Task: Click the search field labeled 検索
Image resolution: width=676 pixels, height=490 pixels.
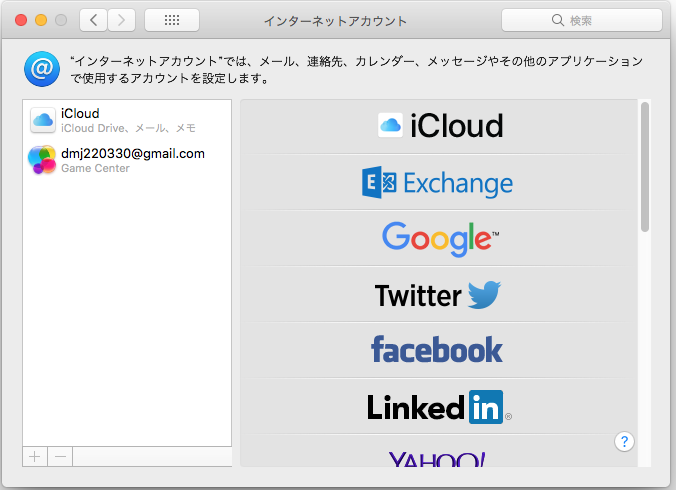Action: [582, 20]
